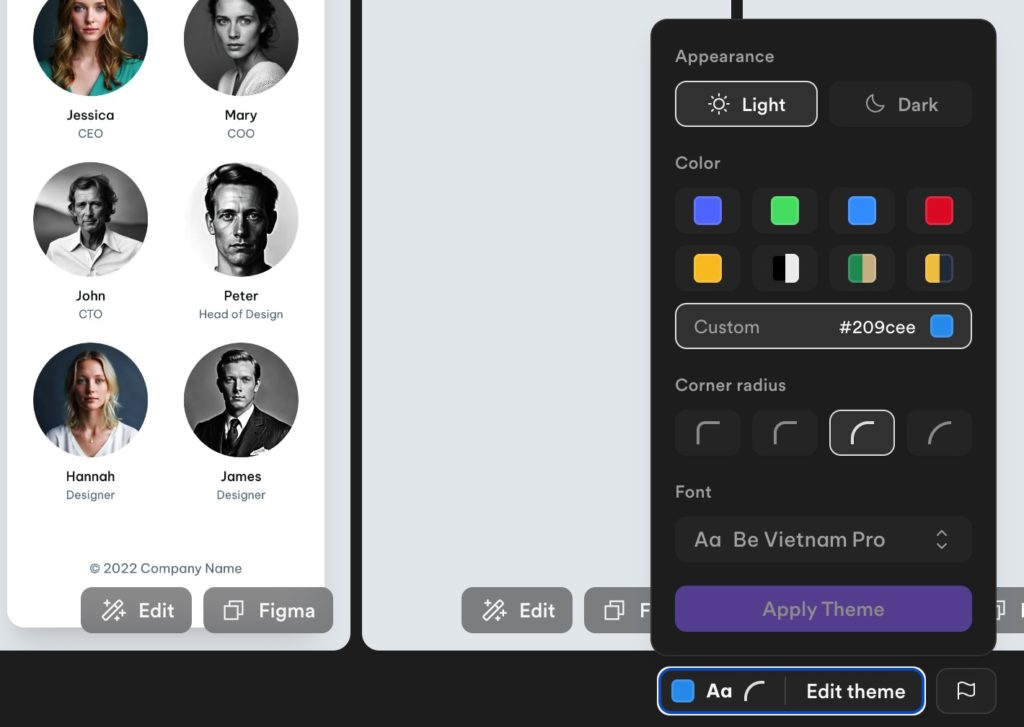Viewport: 1024px width, 727px height.
Task: Click Edit button on the middle screen
Action: pos(517,610)
